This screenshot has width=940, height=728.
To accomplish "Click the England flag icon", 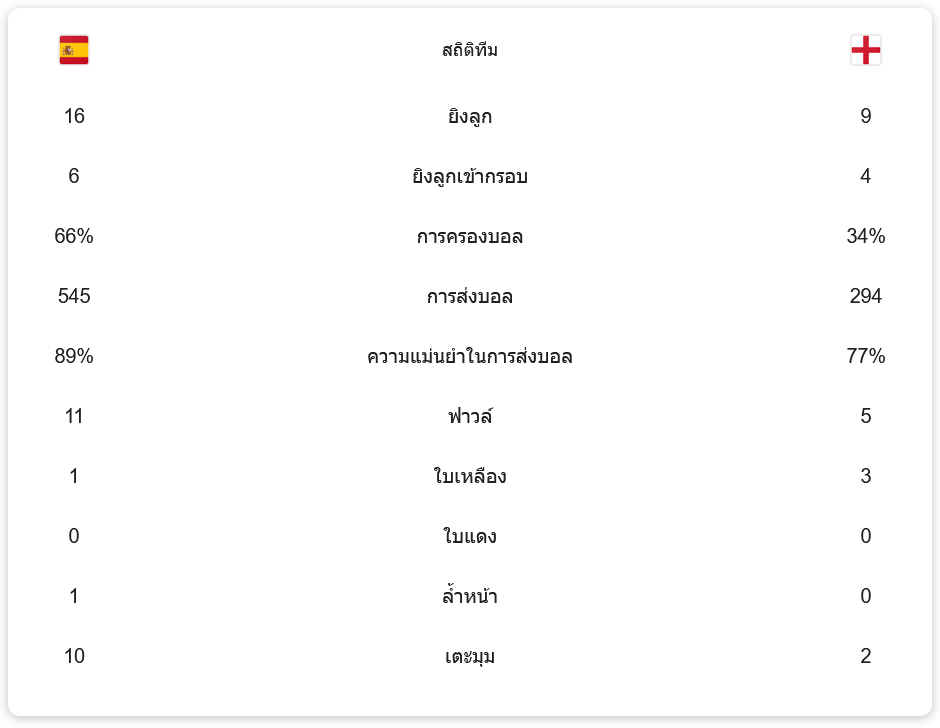I will coord(866,50).
